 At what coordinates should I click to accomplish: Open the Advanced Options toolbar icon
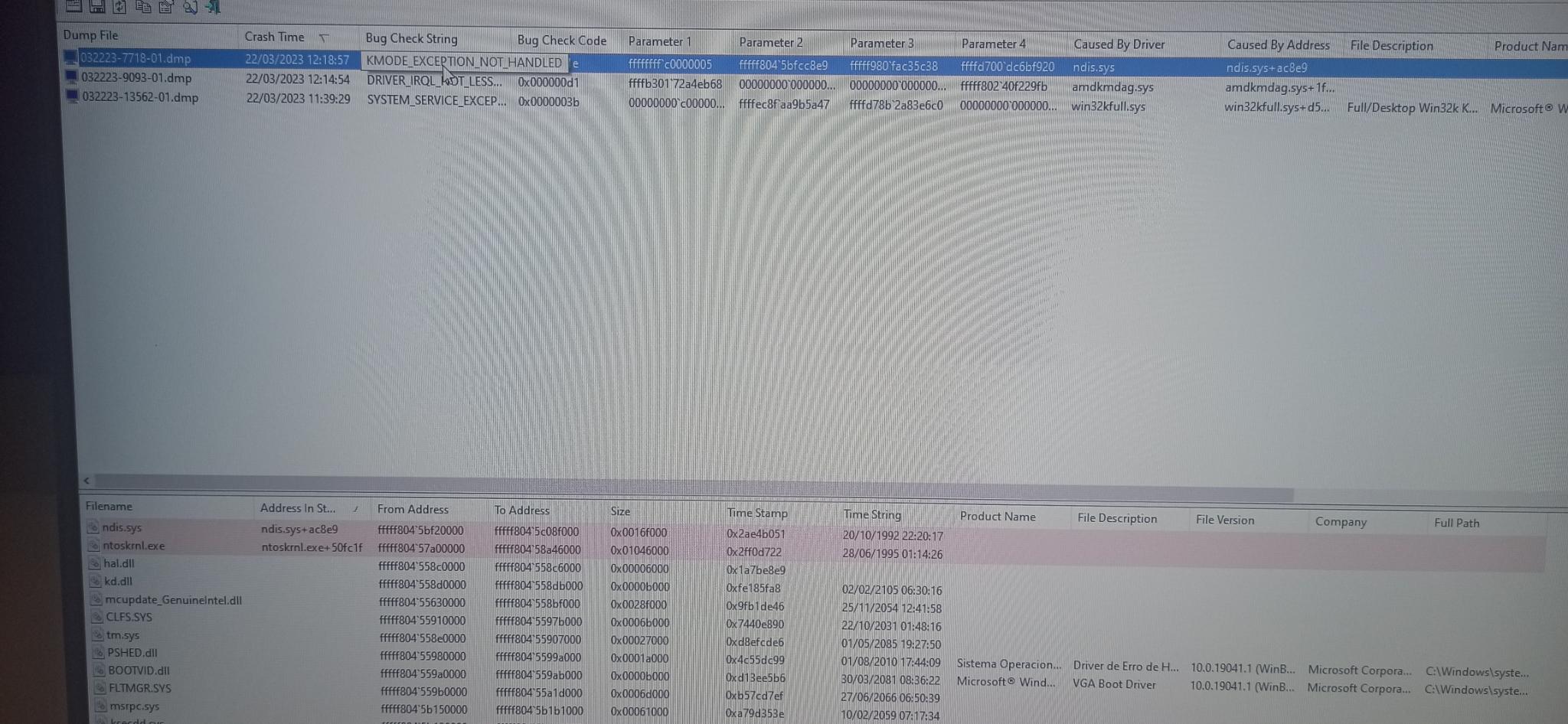pyautogui.click(x=74, y=6)
